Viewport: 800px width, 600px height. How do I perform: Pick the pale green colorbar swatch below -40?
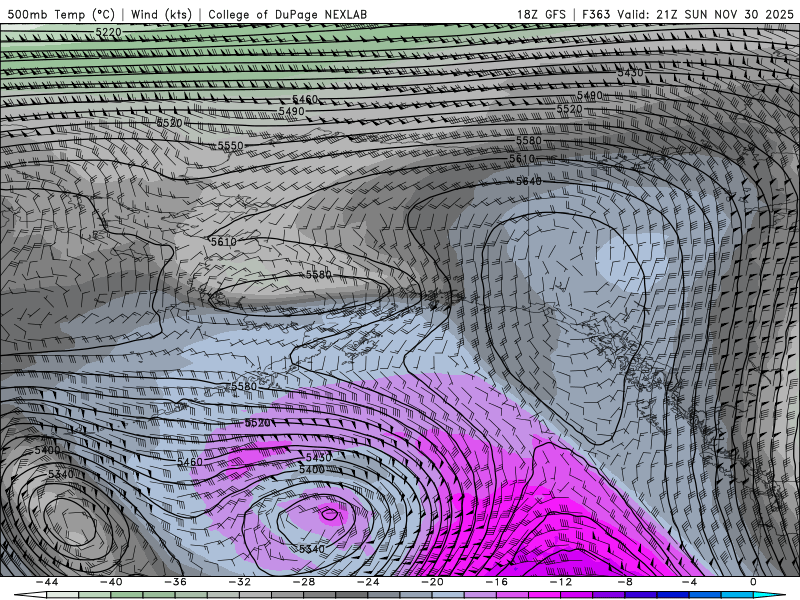(94, 595)
